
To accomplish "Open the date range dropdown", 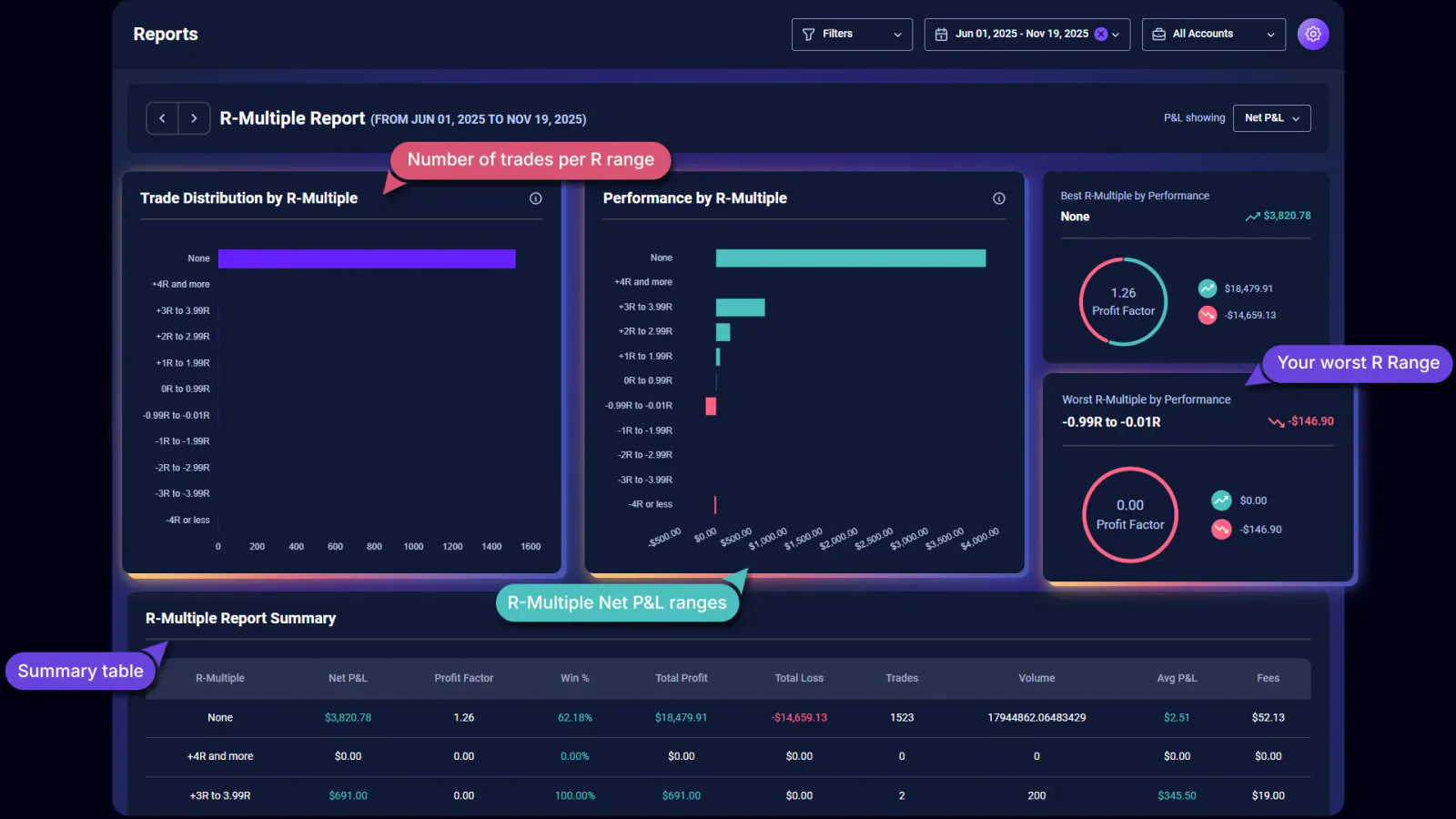I will 1026,34.
